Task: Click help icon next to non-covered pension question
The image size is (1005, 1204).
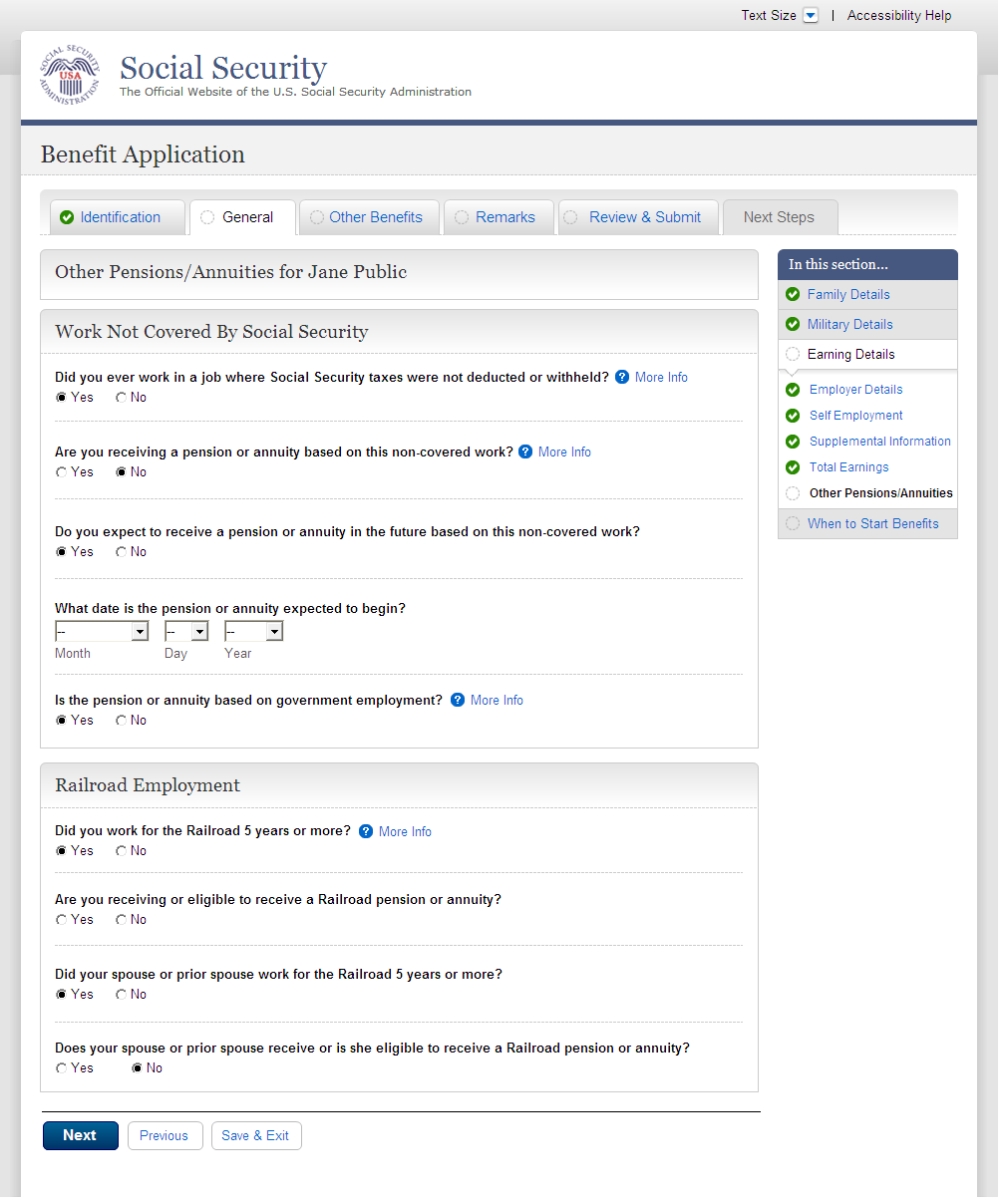Action: pyautogui.click(x=525, y=451)
